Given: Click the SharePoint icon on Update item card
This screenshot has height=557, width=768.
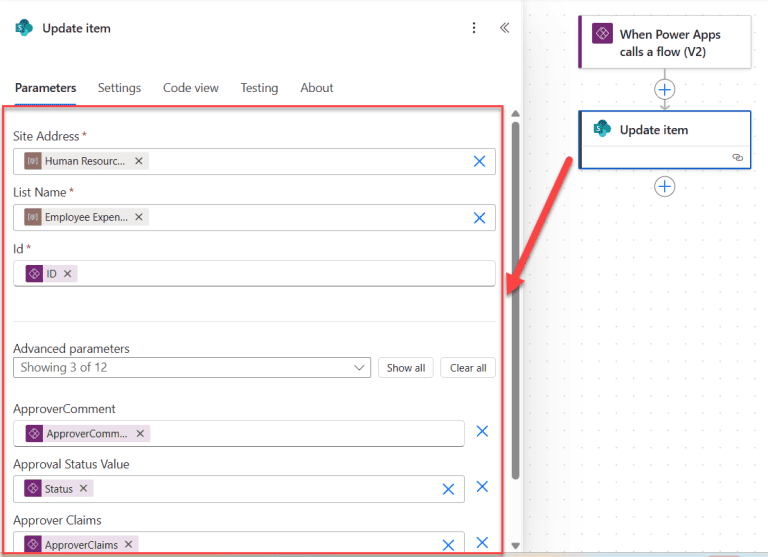Looking at the screenshot, I should [602, 128].
